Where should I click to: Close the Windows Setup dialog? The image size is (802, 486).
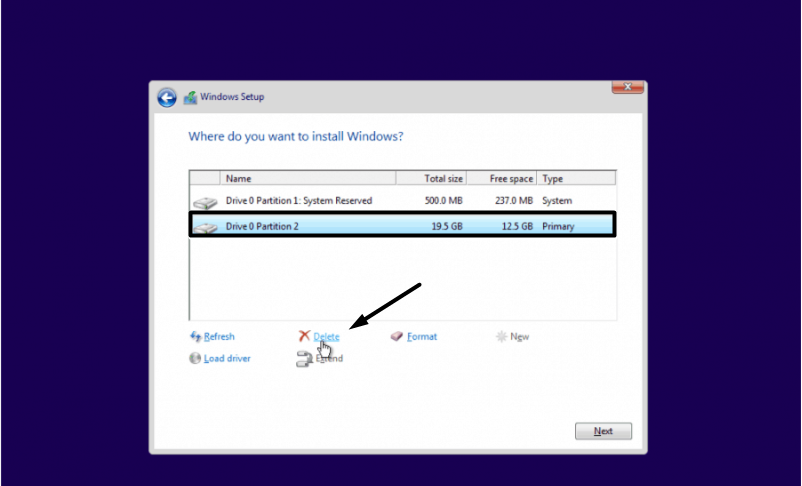click(627, 88)
